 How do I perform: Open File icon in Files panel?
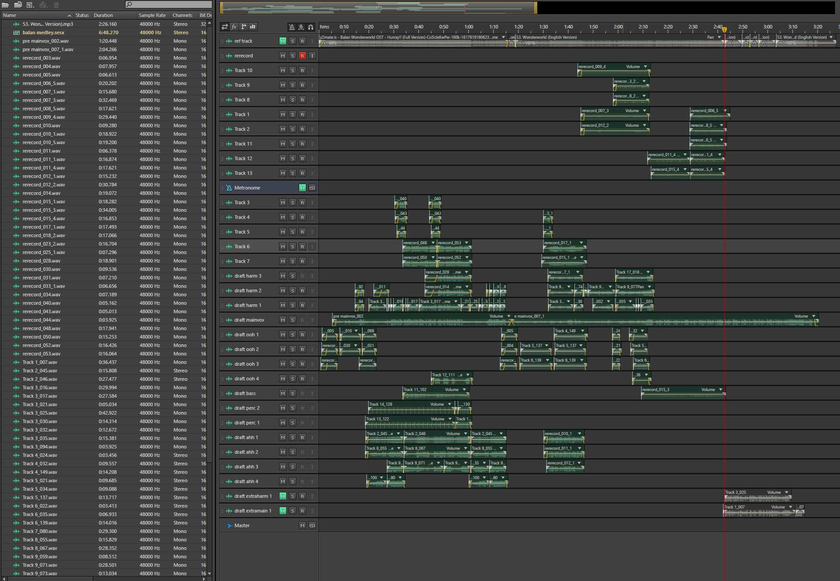[x=5, y=4]
